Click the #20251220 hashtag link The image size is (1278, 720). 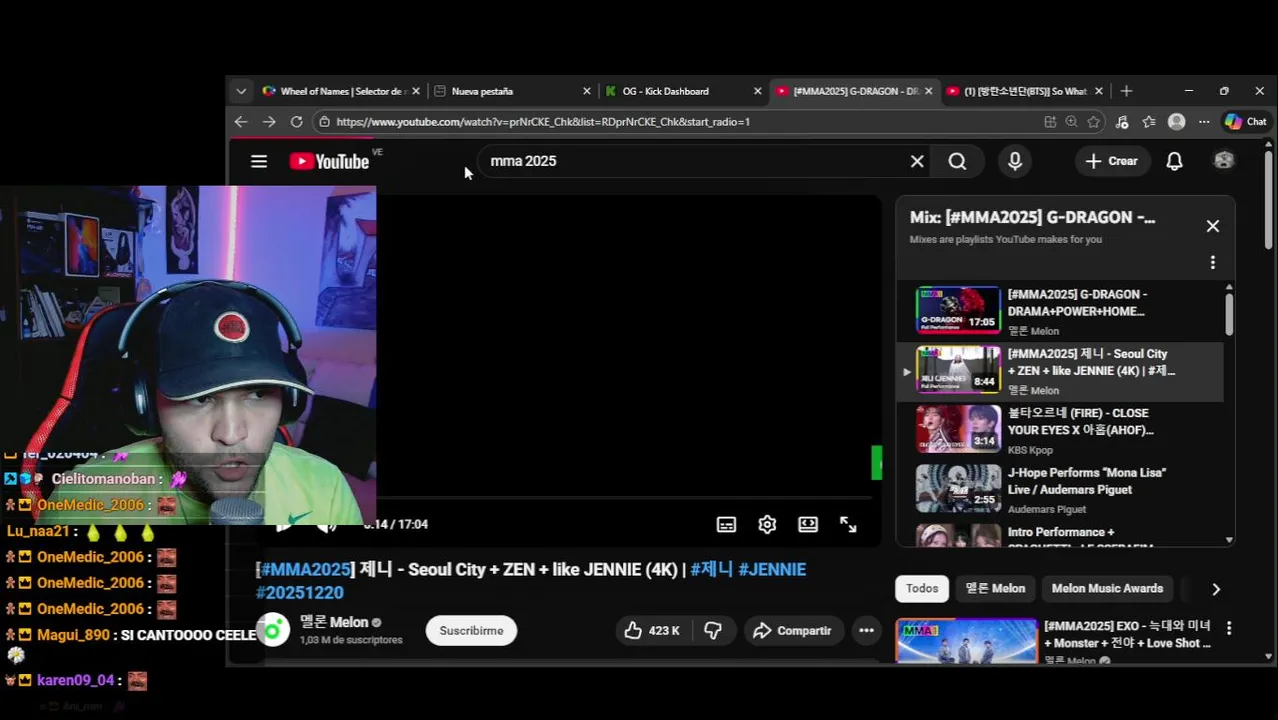300,593
